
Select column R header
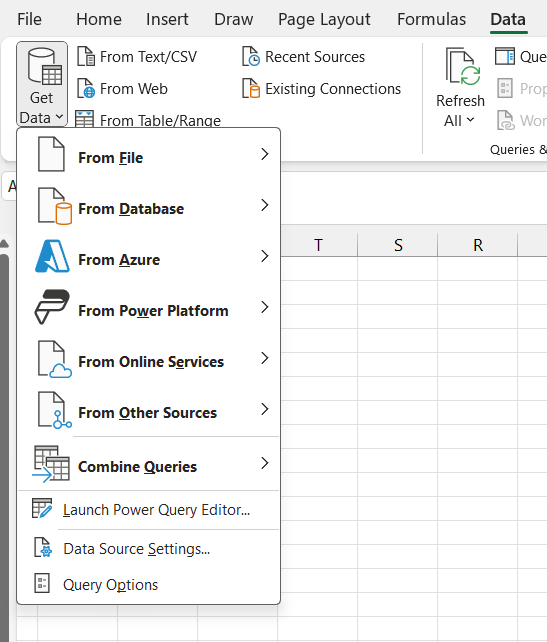click(477, 245)
